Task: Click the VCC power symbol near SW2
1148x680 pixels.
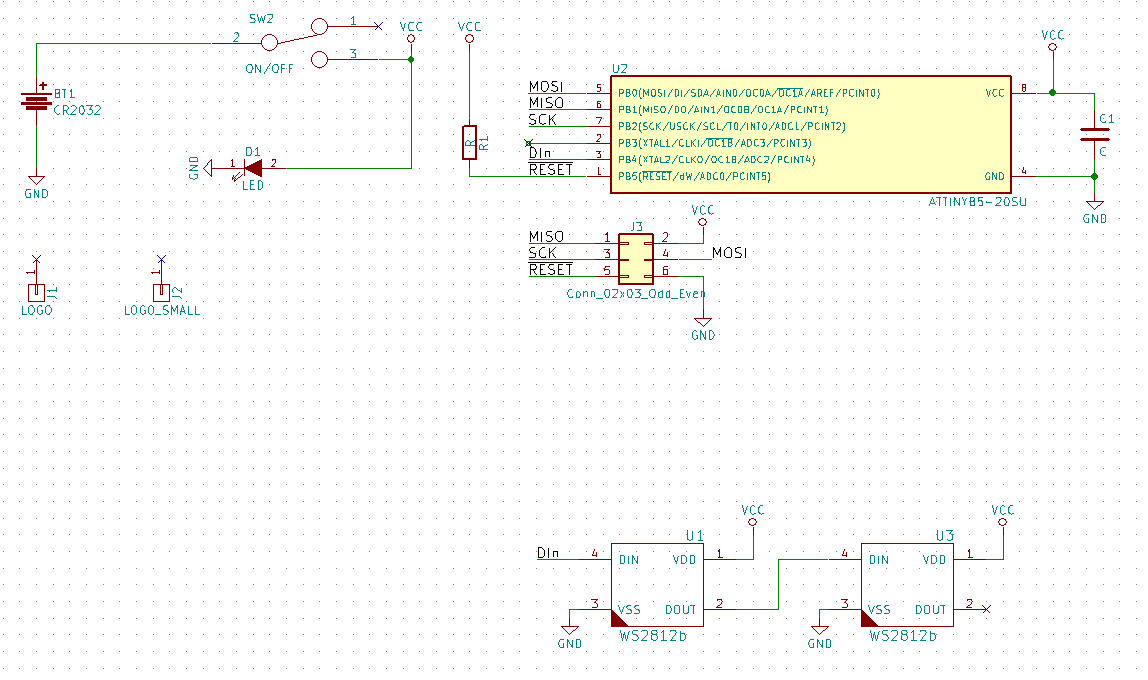Action: coord(411,32)
